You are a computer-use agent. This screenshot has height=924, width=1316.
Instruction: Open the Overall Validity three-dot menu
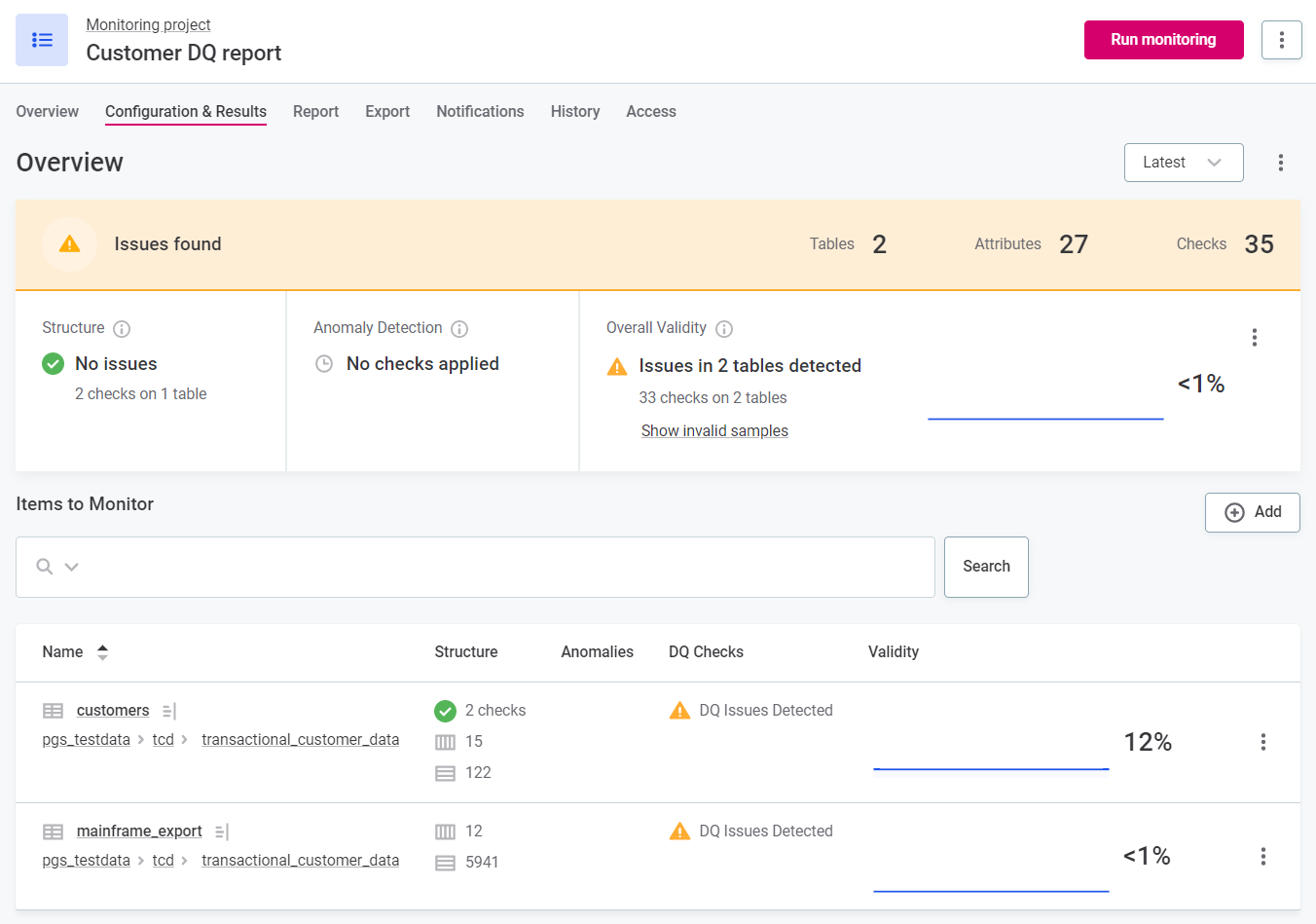[x=1254, y=337]
